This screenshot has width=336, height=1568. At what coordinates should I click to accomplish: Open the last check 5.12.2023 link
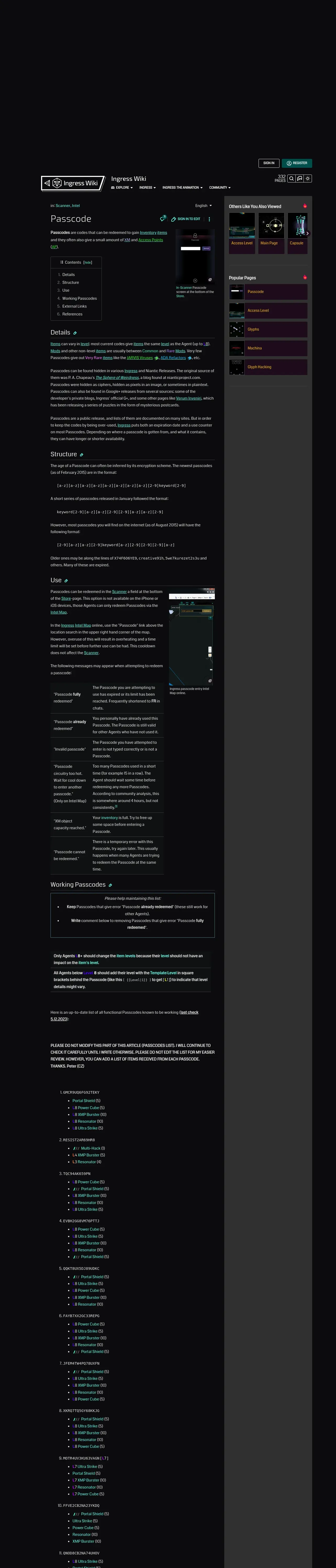point(124,1016)
